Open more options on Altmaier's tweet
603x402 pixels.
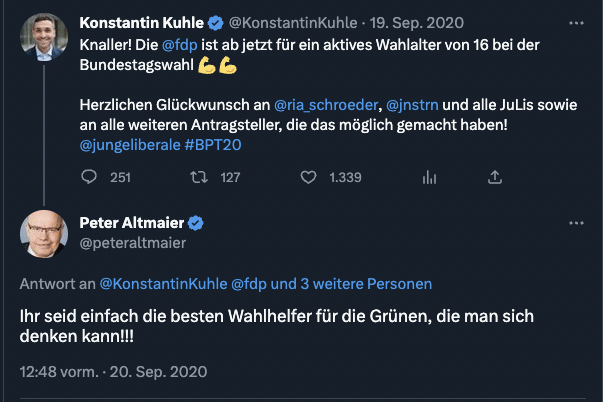(x=576, y=222)
